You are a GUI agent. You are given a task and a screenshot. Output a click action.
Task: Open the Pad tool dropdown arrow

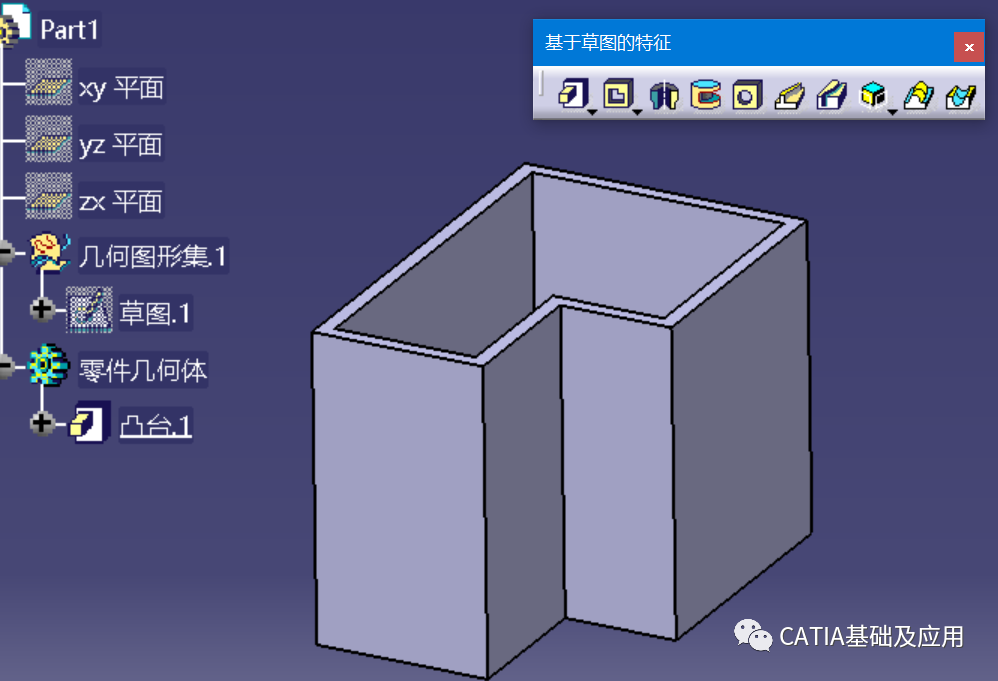(x=593, y=112)
